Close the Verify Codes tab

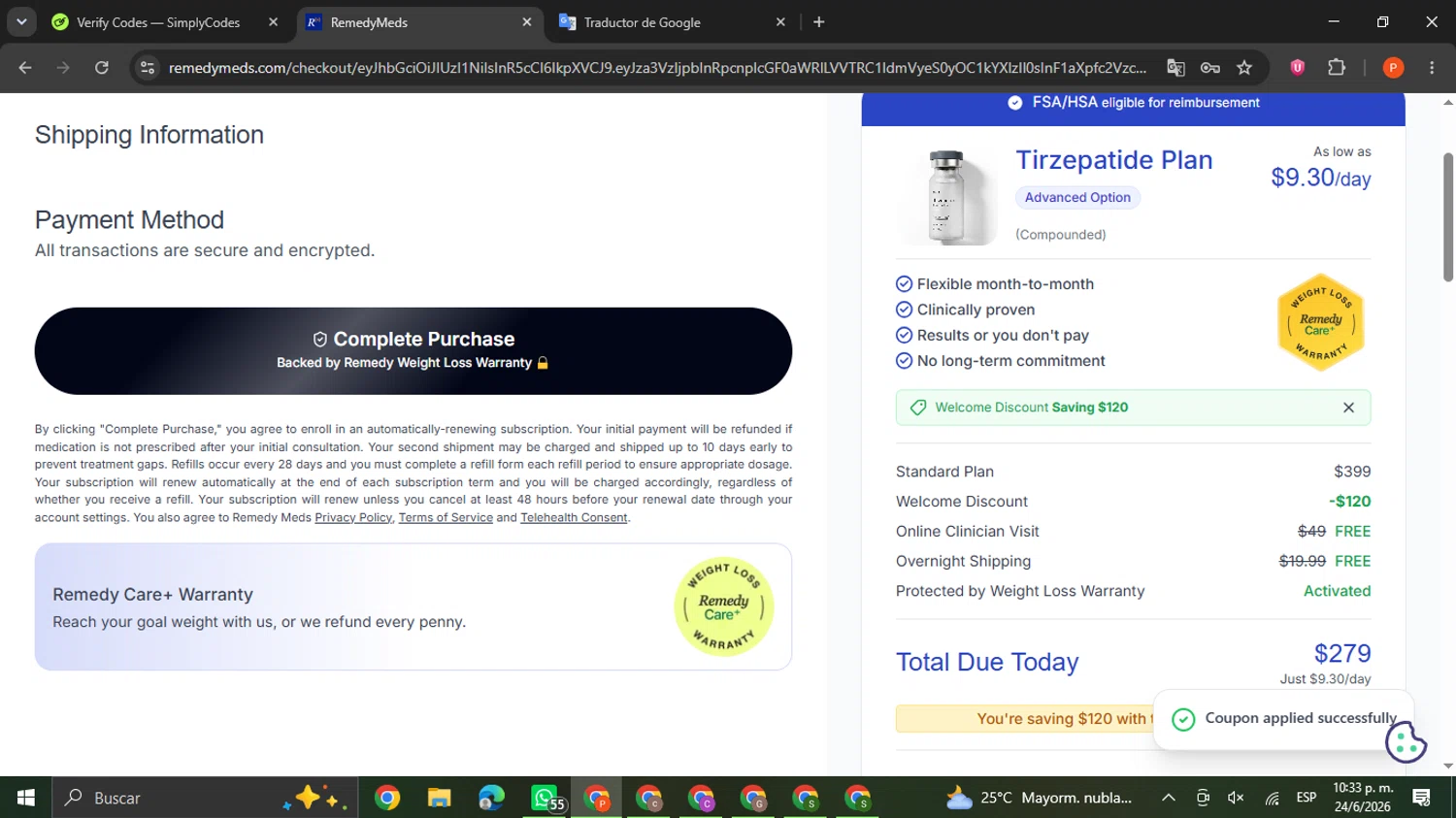click(273, 22)
